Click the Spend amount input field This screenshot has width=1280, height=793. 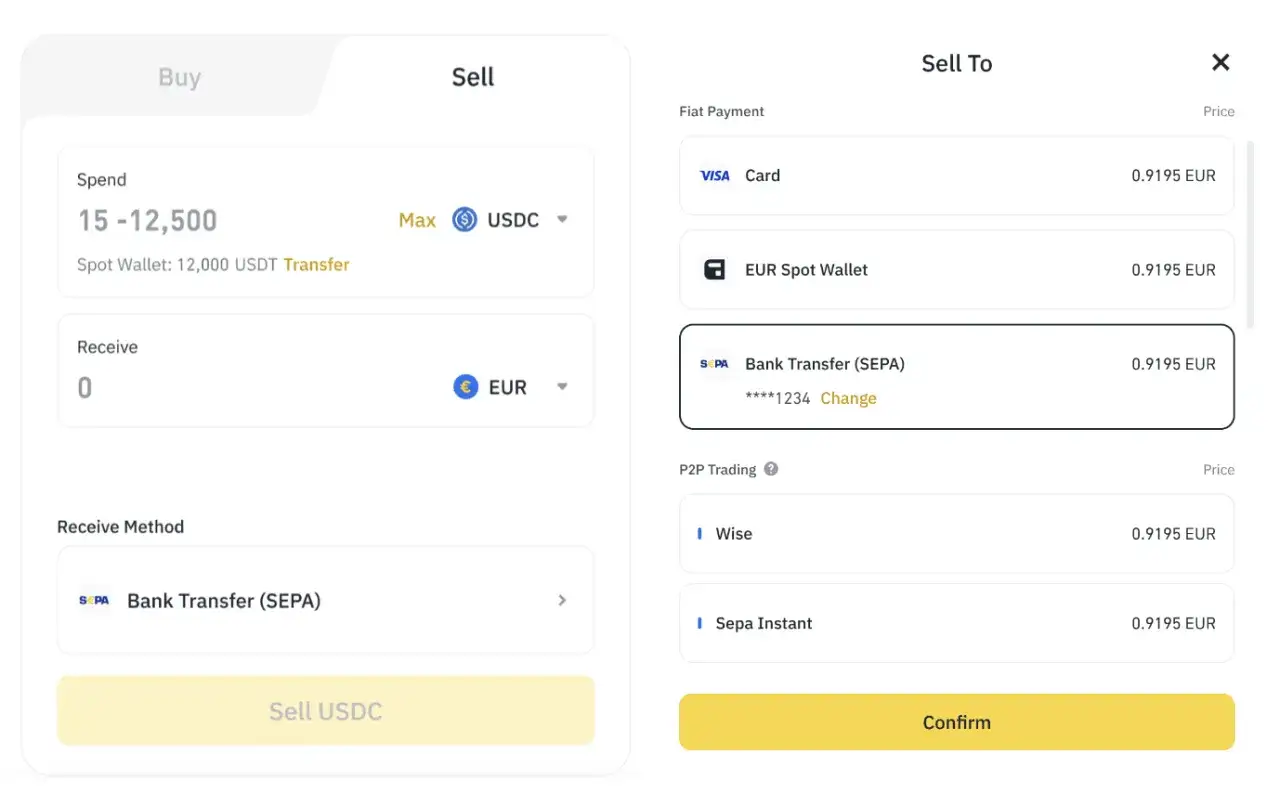[230, 220]
